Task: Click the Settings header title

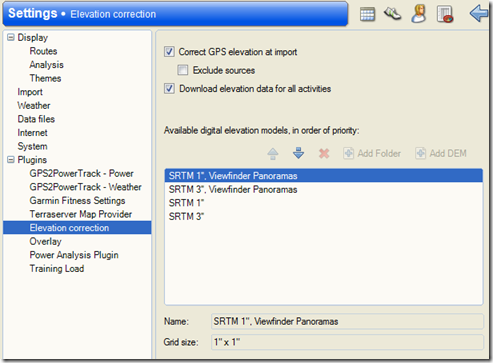Action: pos(33,13)
